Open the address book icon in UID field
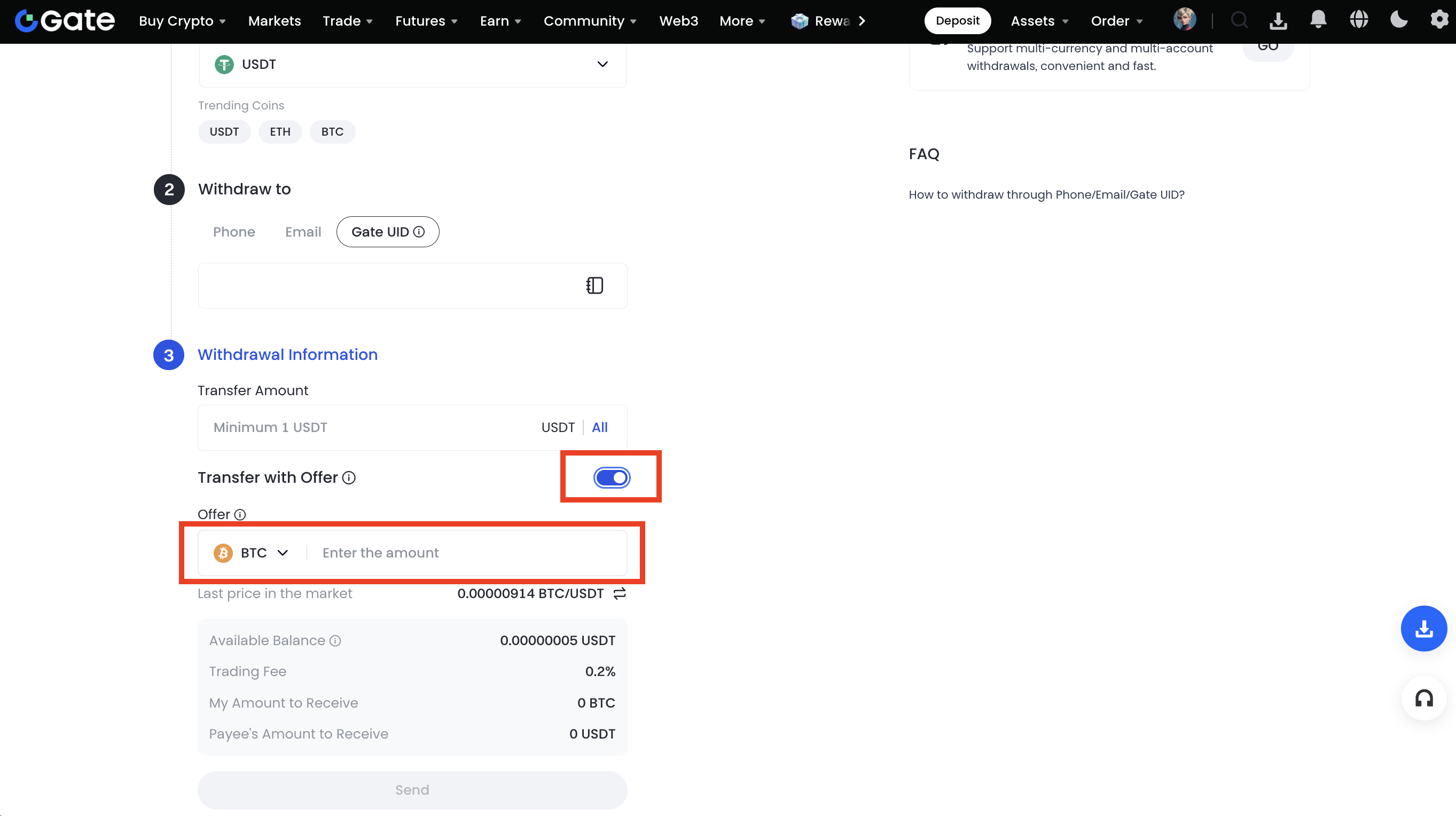Screen dimensions: 1456x816 pos(594,285)
